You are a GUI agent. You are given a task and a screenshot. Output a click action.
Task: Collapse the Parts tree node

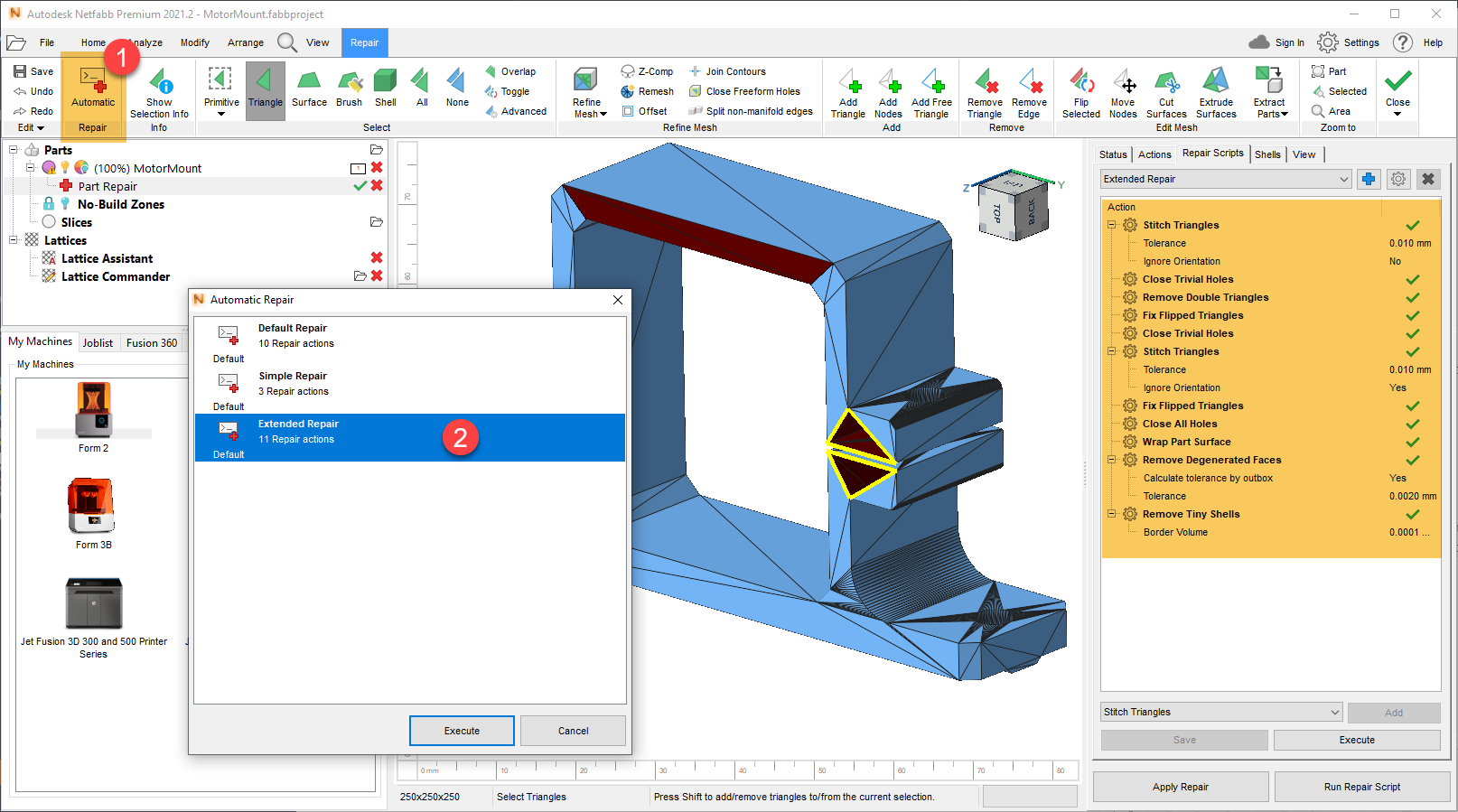point(14,150)
